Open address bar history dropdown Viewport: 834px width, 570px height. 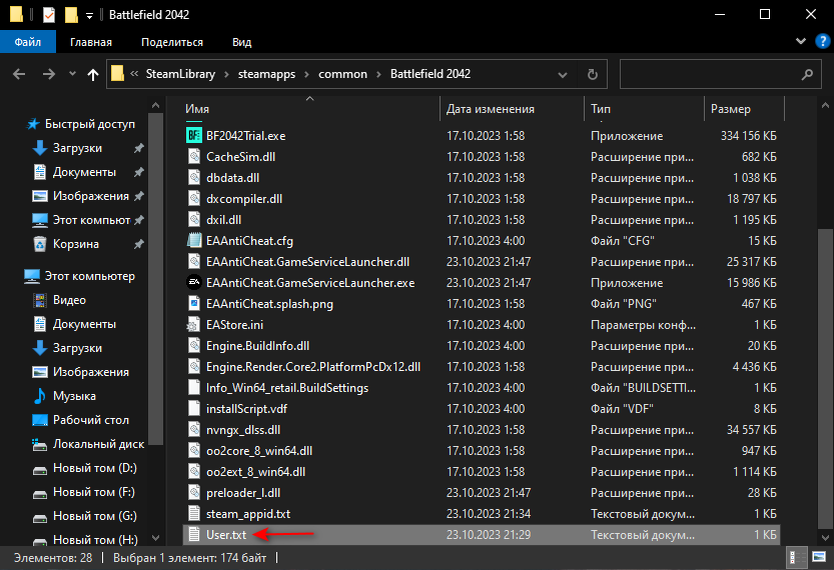click(x=562, y=74)
